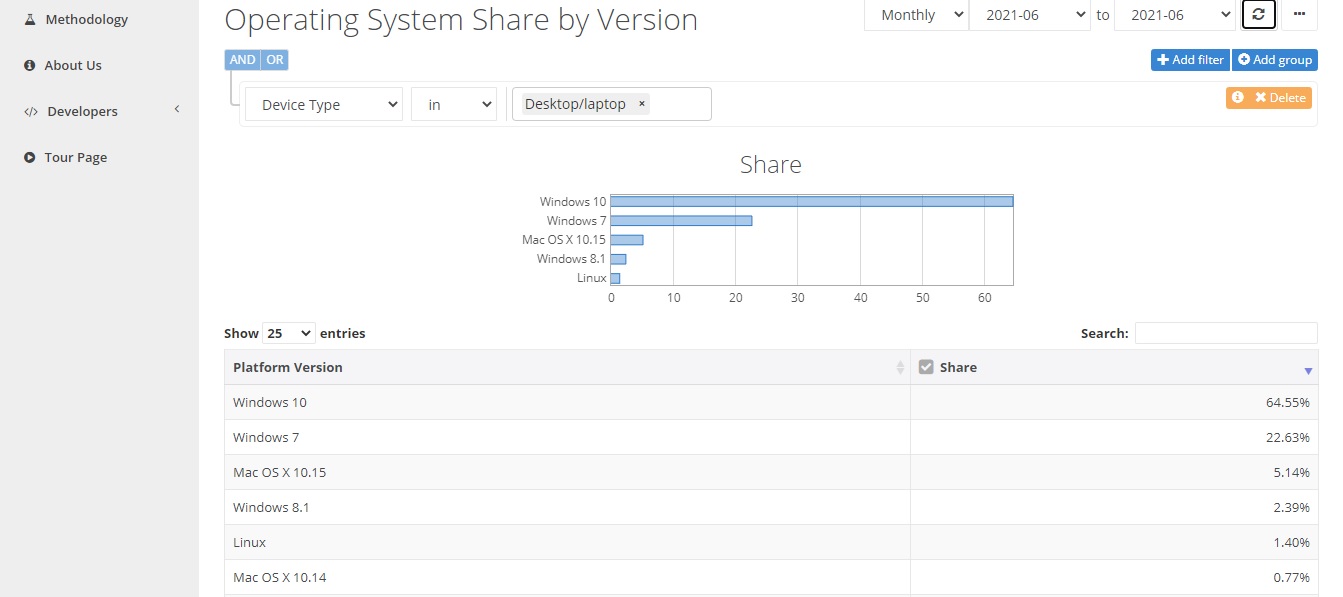Image resolution: width=1343 pixels, height=597 pixels.
Task: Open Methodology in the sidebar
Action: coord(87,19)
